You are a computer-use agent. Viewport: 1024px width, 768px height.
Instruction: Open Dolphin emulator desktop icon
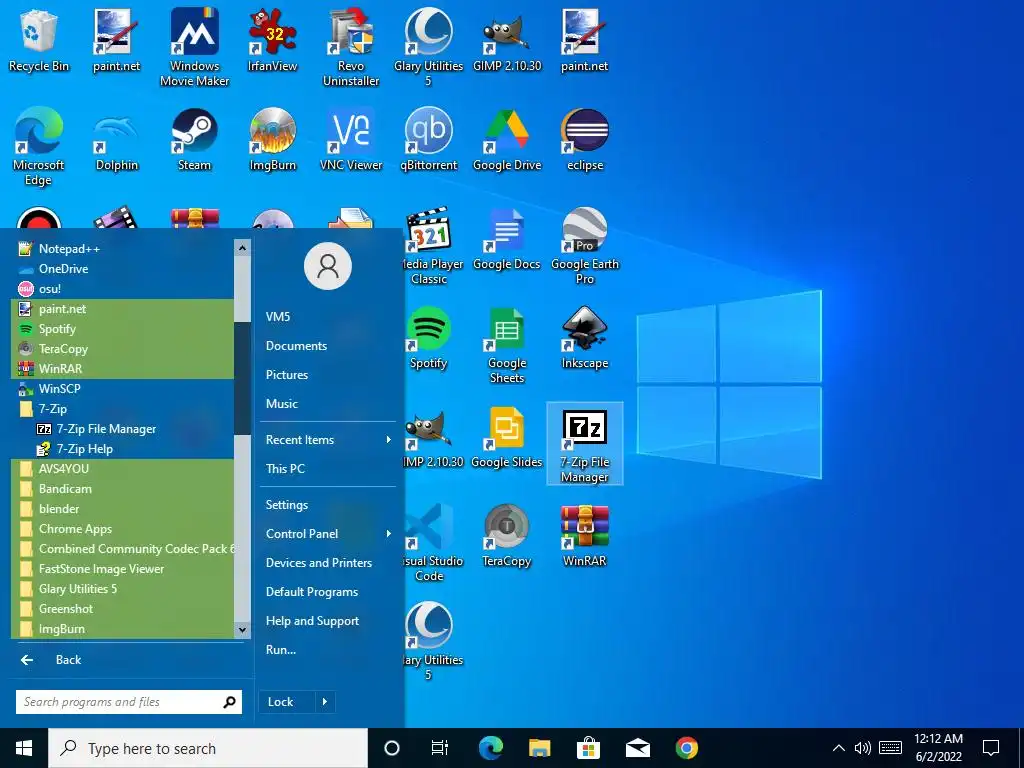click(x=116, y=140)
